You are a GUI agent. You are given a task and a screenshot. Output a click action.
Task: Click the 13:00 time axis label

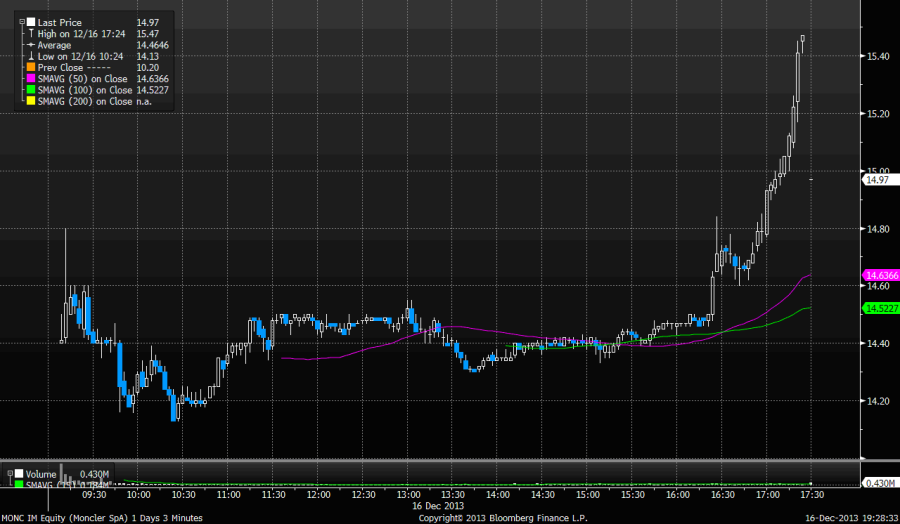[407, 495]
